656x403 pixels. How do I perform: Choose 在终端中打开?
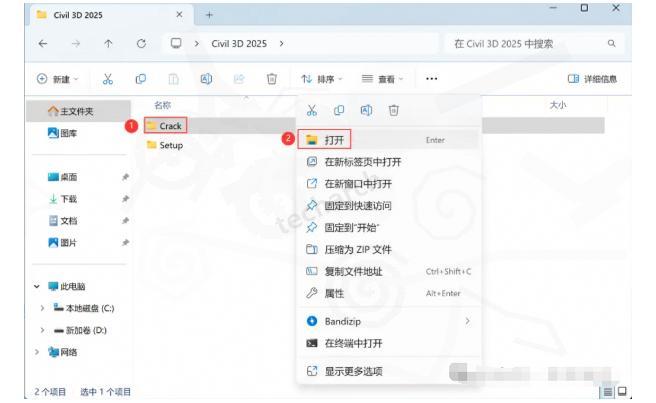coord(389,343)
